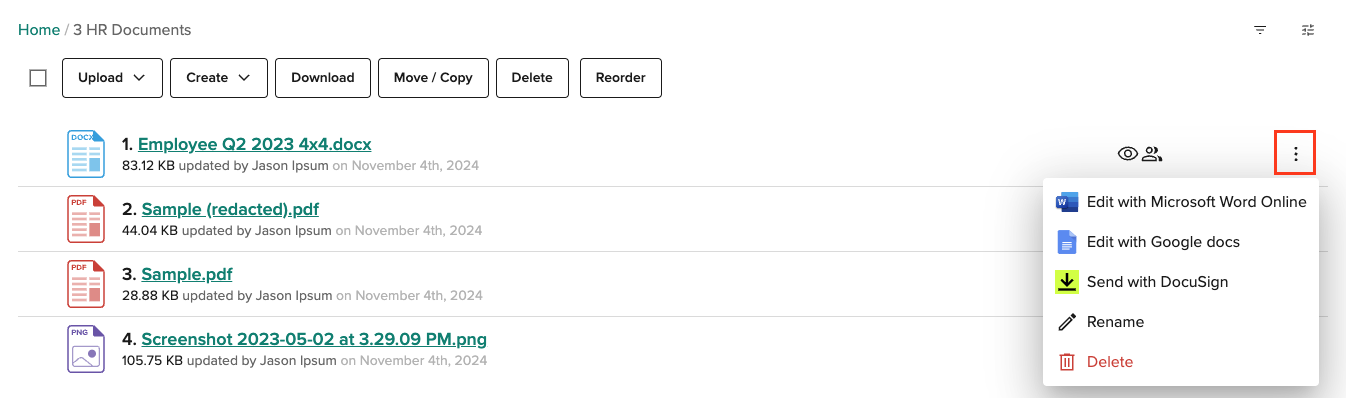Toggle the eye visibility icon on Employee row
This screenshot has height=398, width=1346.
click(1128, 154)
